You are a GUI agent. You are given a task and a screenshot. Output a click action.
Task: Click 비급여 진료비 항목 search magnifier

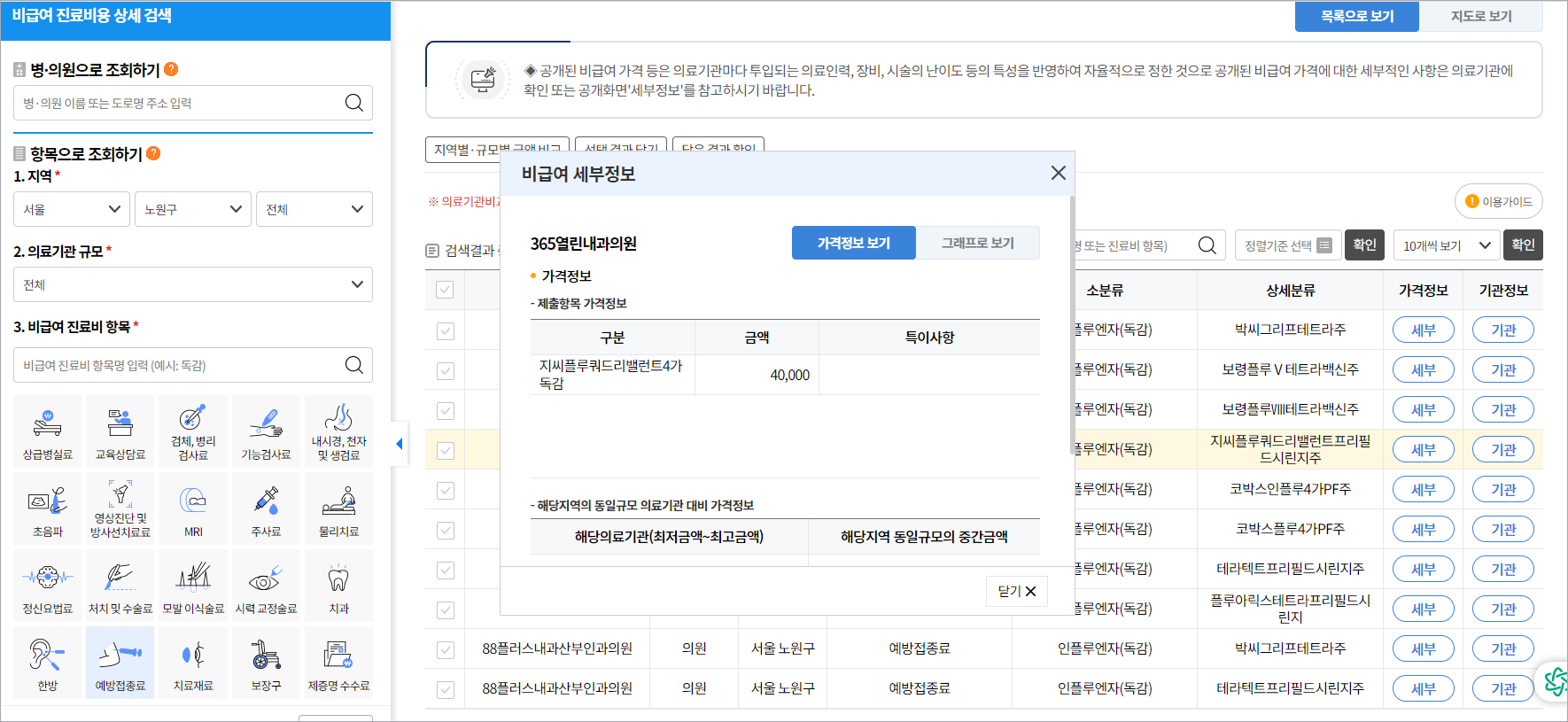pos(354,365)
